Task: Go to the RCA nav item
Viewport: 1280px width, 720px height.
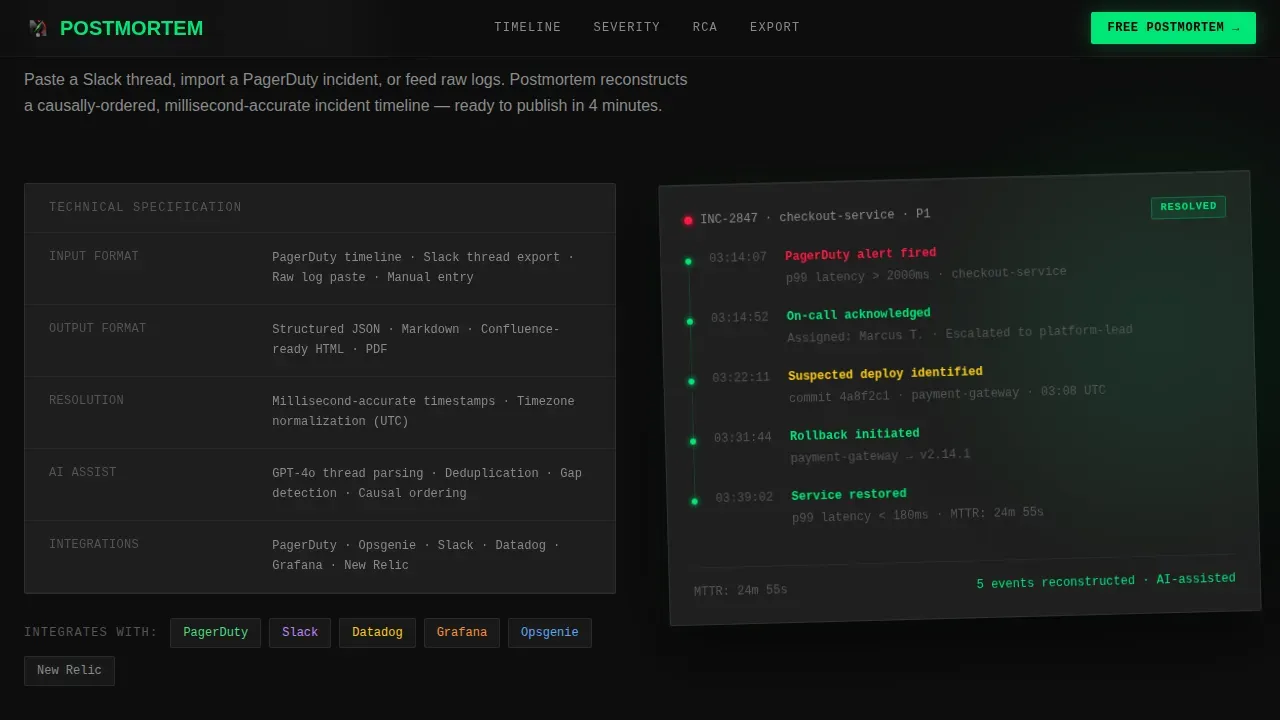Action: click(705, 27)
